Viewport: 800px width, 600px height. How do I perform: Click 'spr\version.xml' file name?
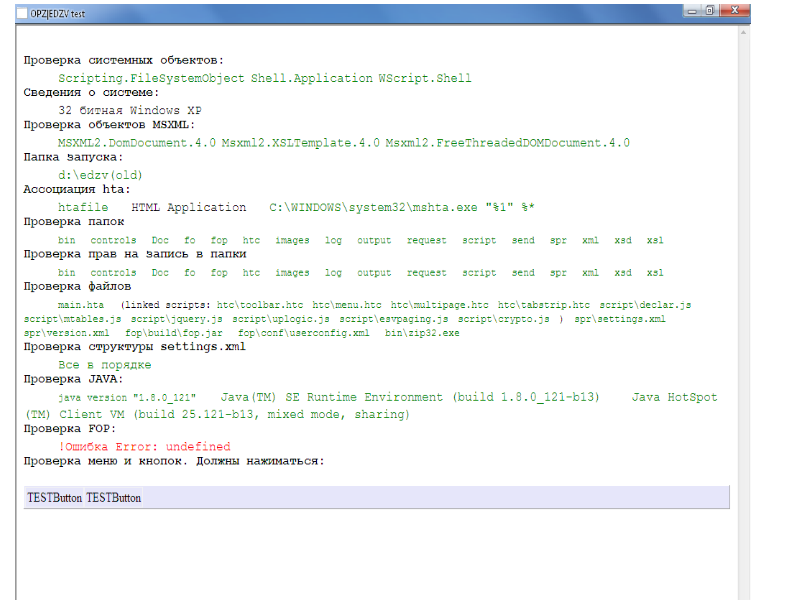tap(66, 333)
